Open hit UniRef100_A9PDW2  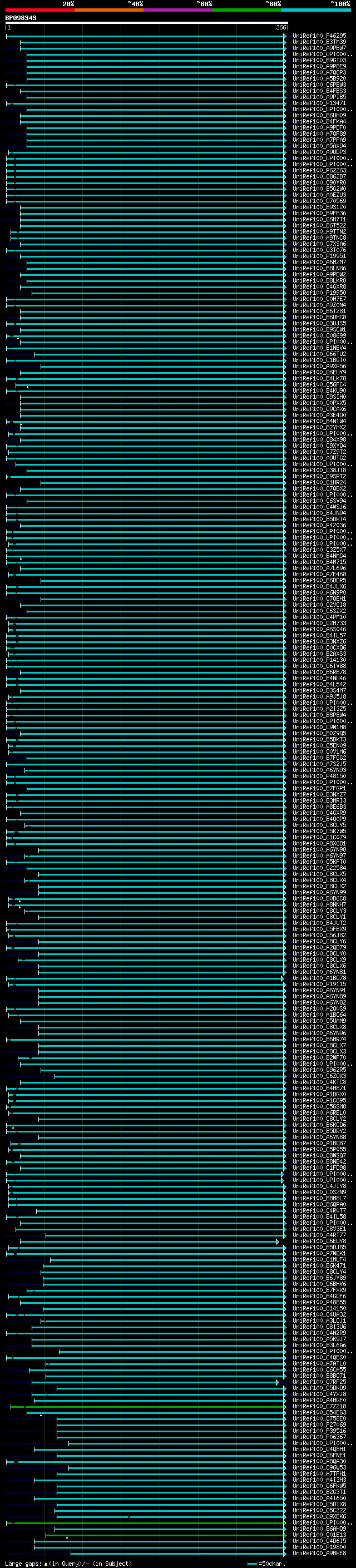319,275
